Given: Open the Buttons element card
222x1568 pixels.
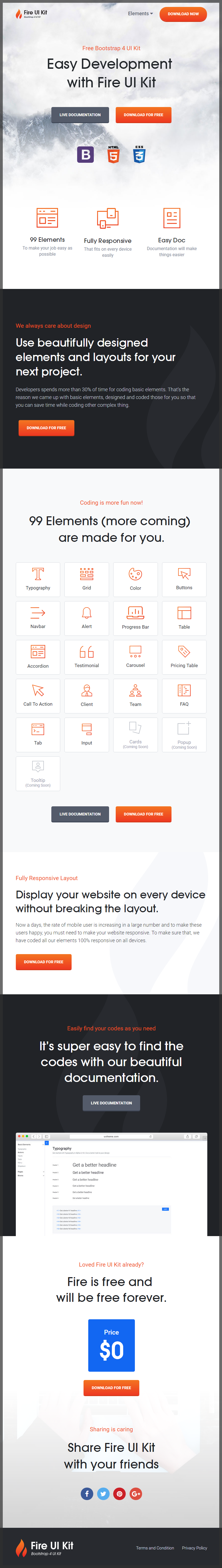Looking at the screenshot, I should (x=184, y=579).
